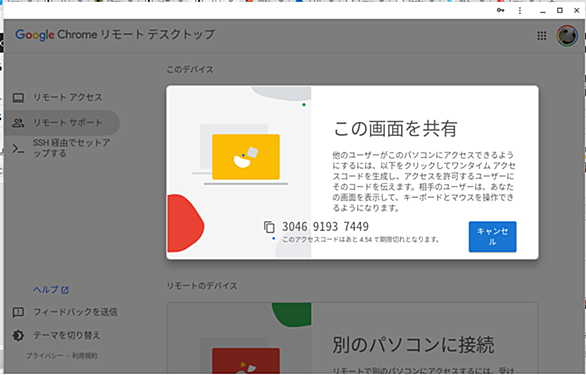
Task: Click the access code 3046 9193 7449
Action: click(325, 227)
